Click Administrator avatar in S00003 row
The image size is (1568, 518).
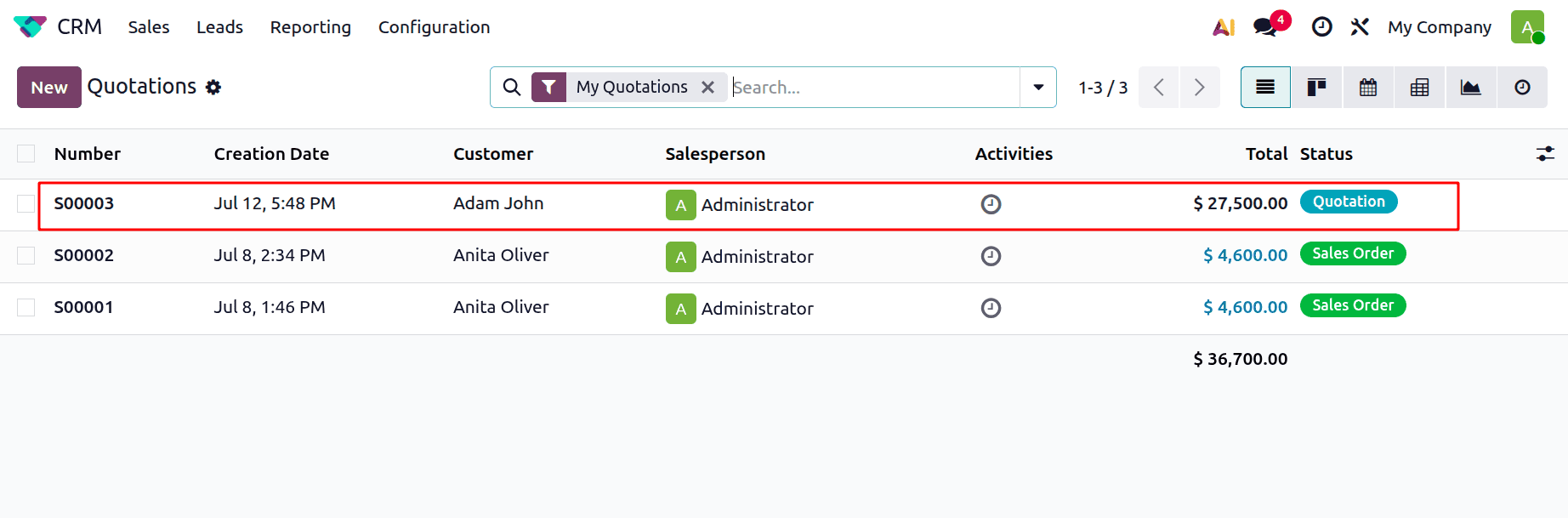(681, 205)
